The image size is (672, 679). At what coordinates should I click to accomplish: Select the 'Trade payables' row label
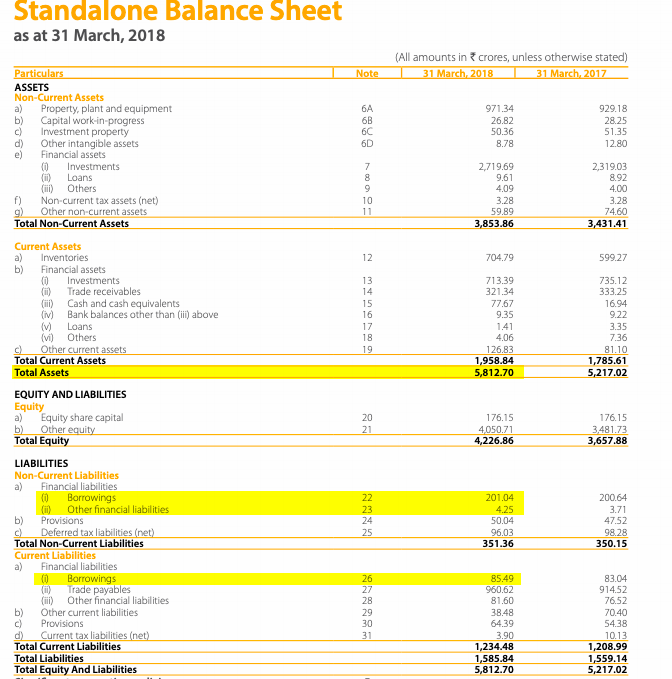tap(99, 589)
